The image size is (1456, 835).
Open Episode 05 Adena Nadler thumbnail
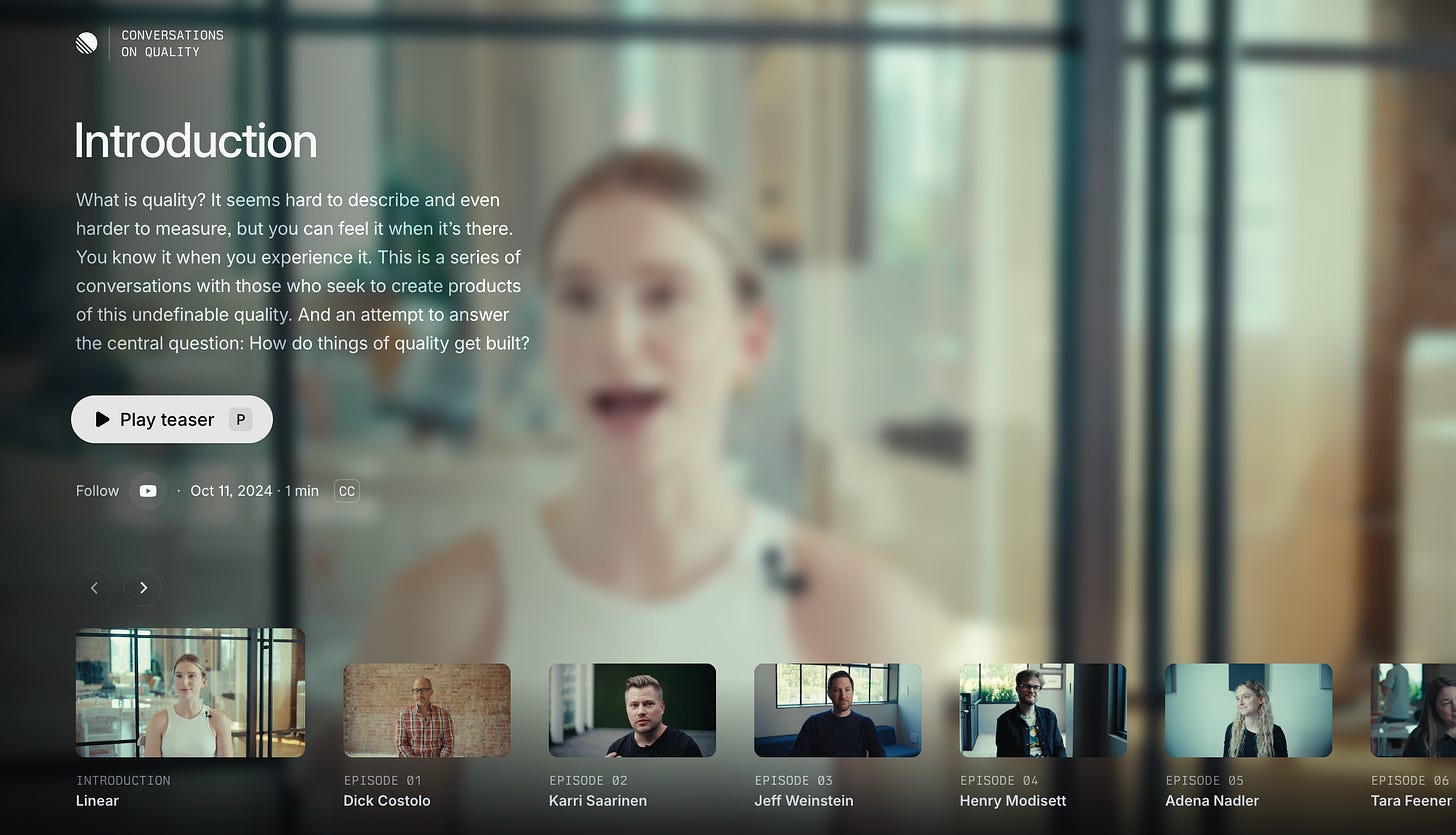click(1249, 710)
